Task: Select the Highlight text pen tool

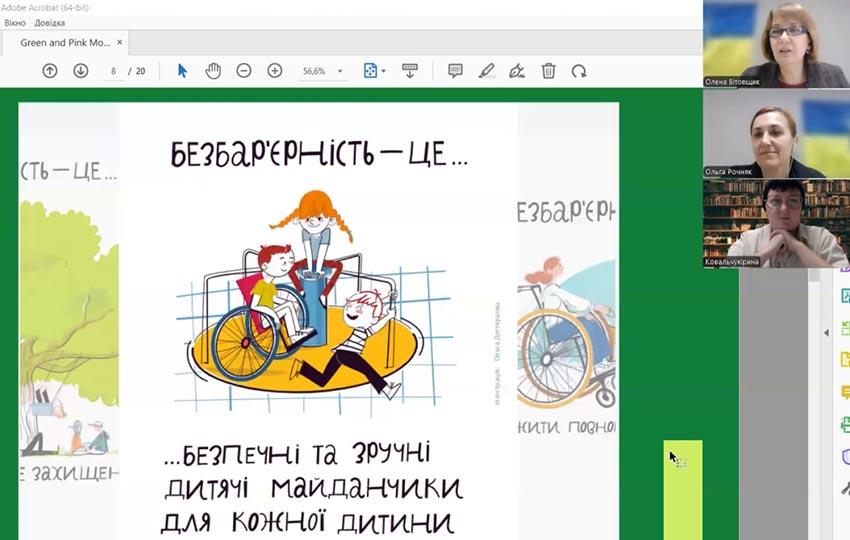Action: pos(486,71)
